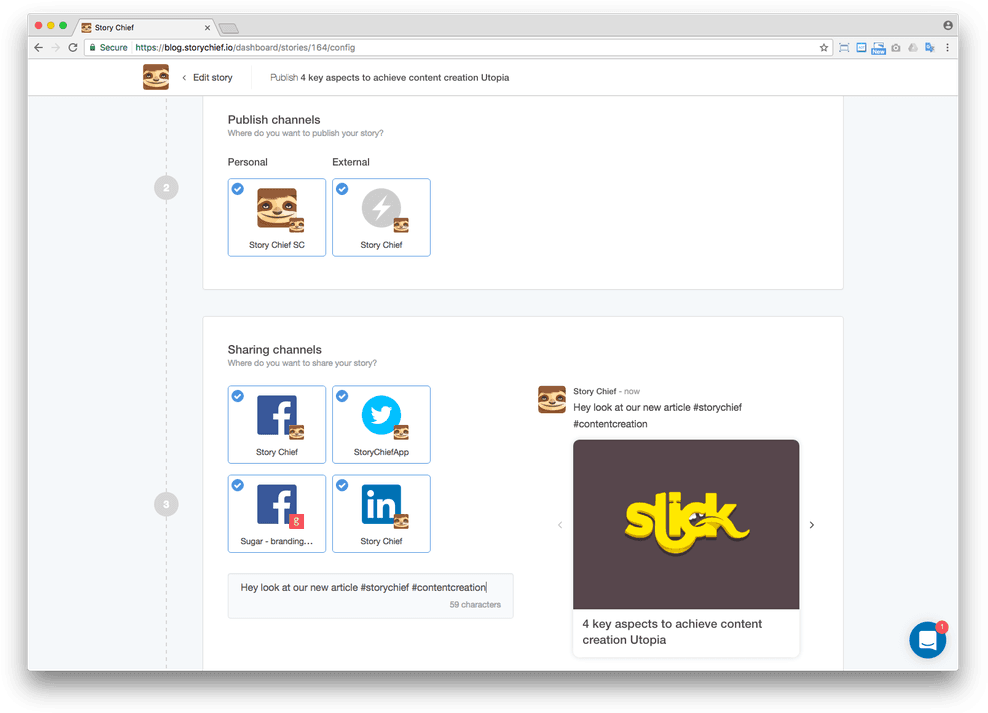
Task: Click the Twitter StoryChiefApp channel icon
Action: [381, 416]
